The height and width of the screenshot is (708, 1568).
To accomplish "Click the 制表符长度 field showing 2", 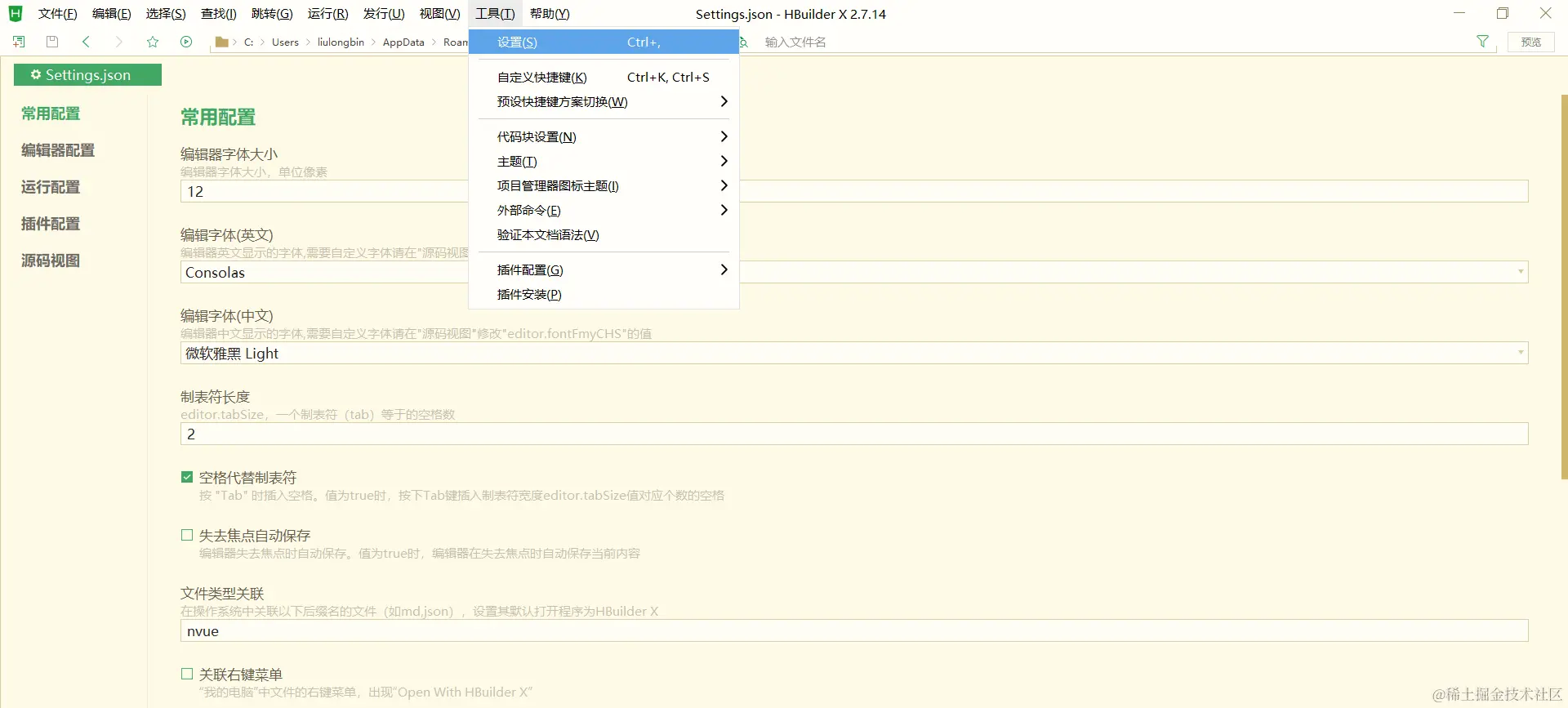I will point(854,434).
